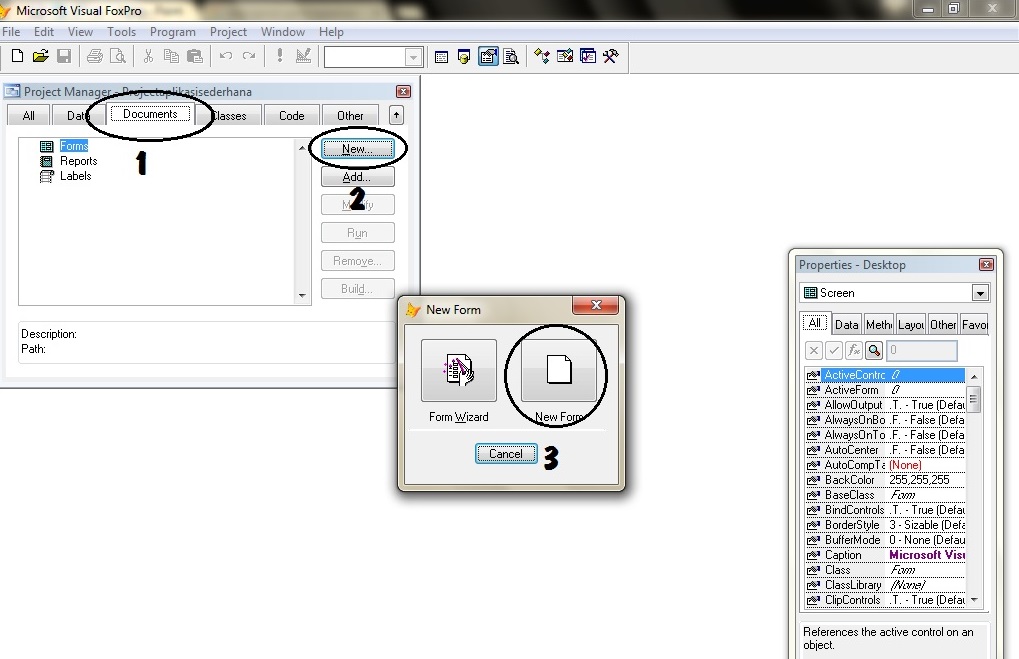Click the project list scroll down arrow

coord(302,295)
